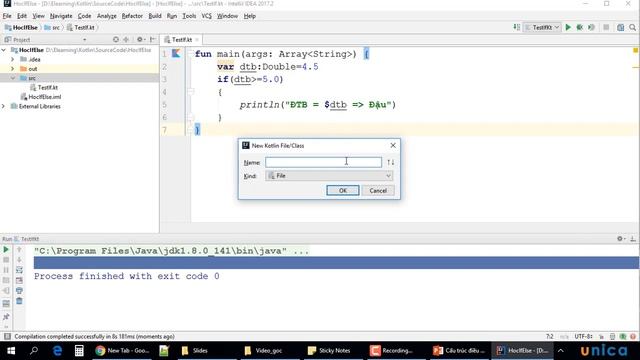Click HocIfElse breadcrumb in navigation bar
The image size is (640, 360).
[x=21, y=27]
